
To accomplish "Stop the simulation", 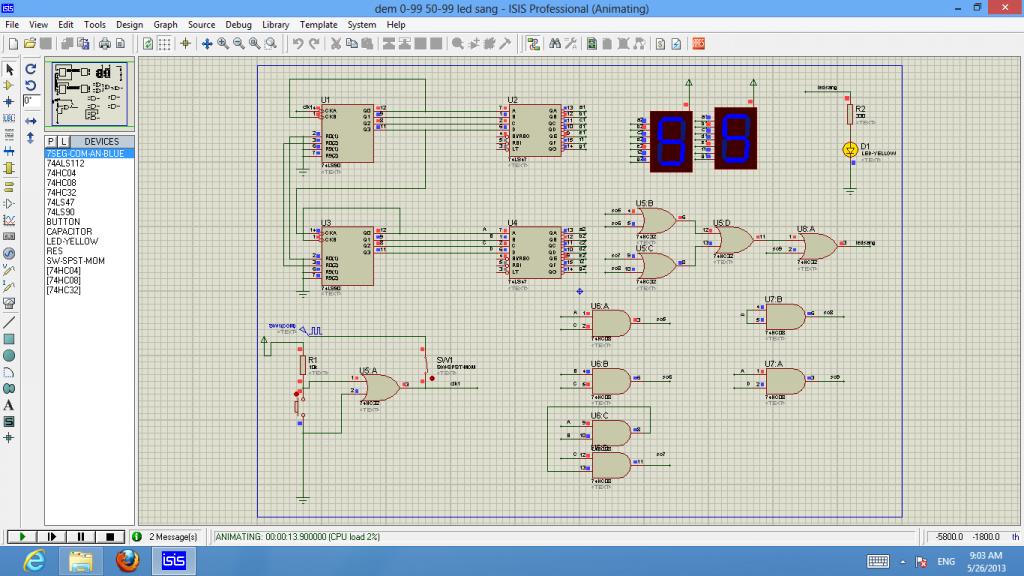I will coord(111,537).
